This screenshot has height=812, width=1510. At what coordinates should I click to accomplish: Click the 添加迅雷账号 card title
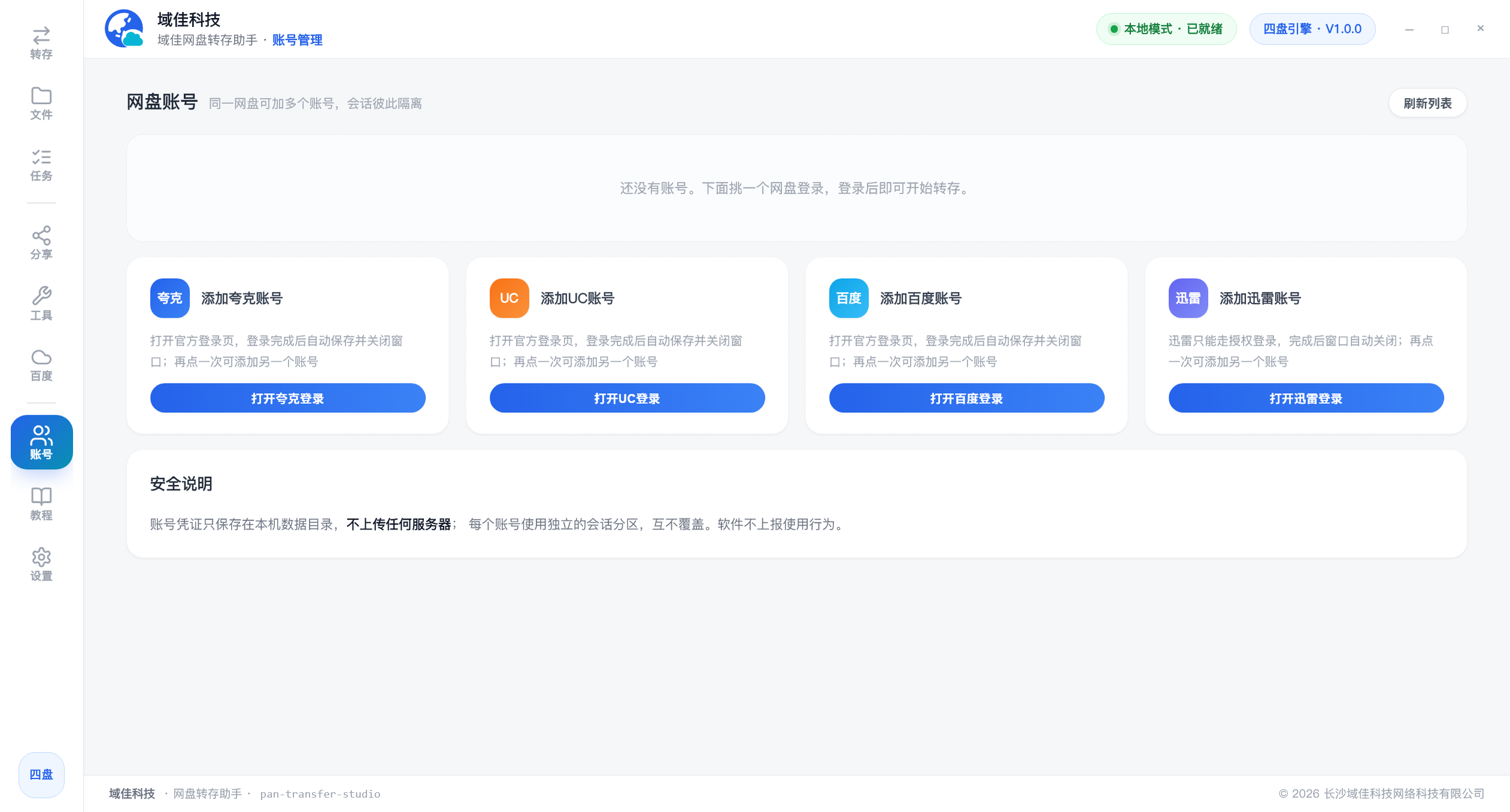click(x=1260, y=298)
